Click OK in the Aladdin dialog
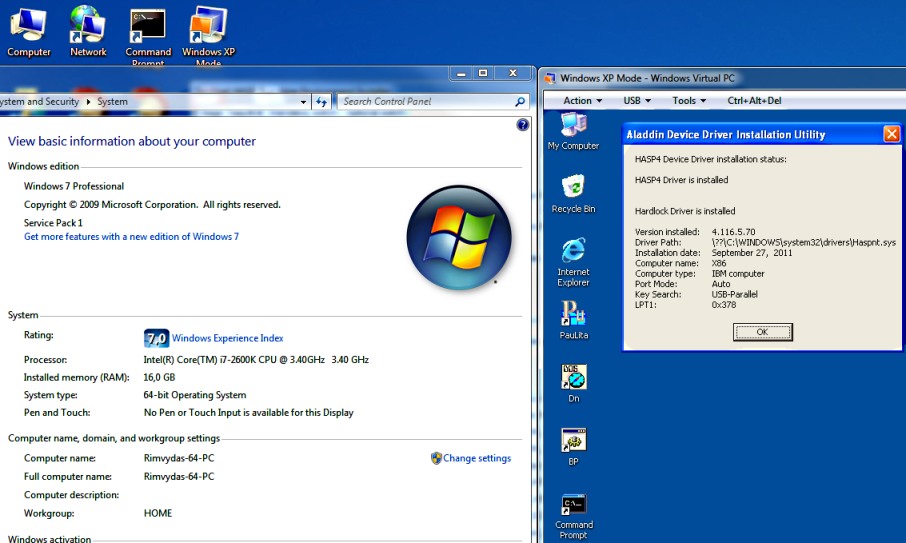Screen dimensions: 906x543 point(762,332)
